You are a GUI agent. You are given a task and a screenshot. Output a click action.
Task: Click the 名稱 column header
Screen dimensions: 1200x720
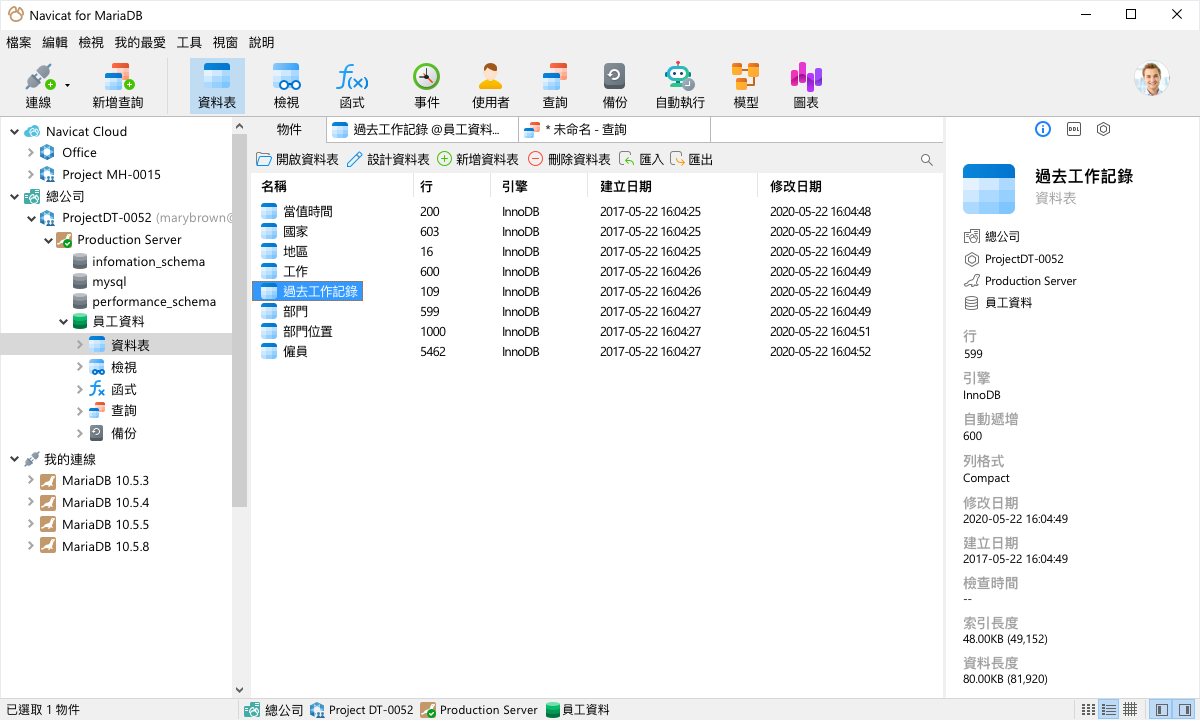(332, 187)
